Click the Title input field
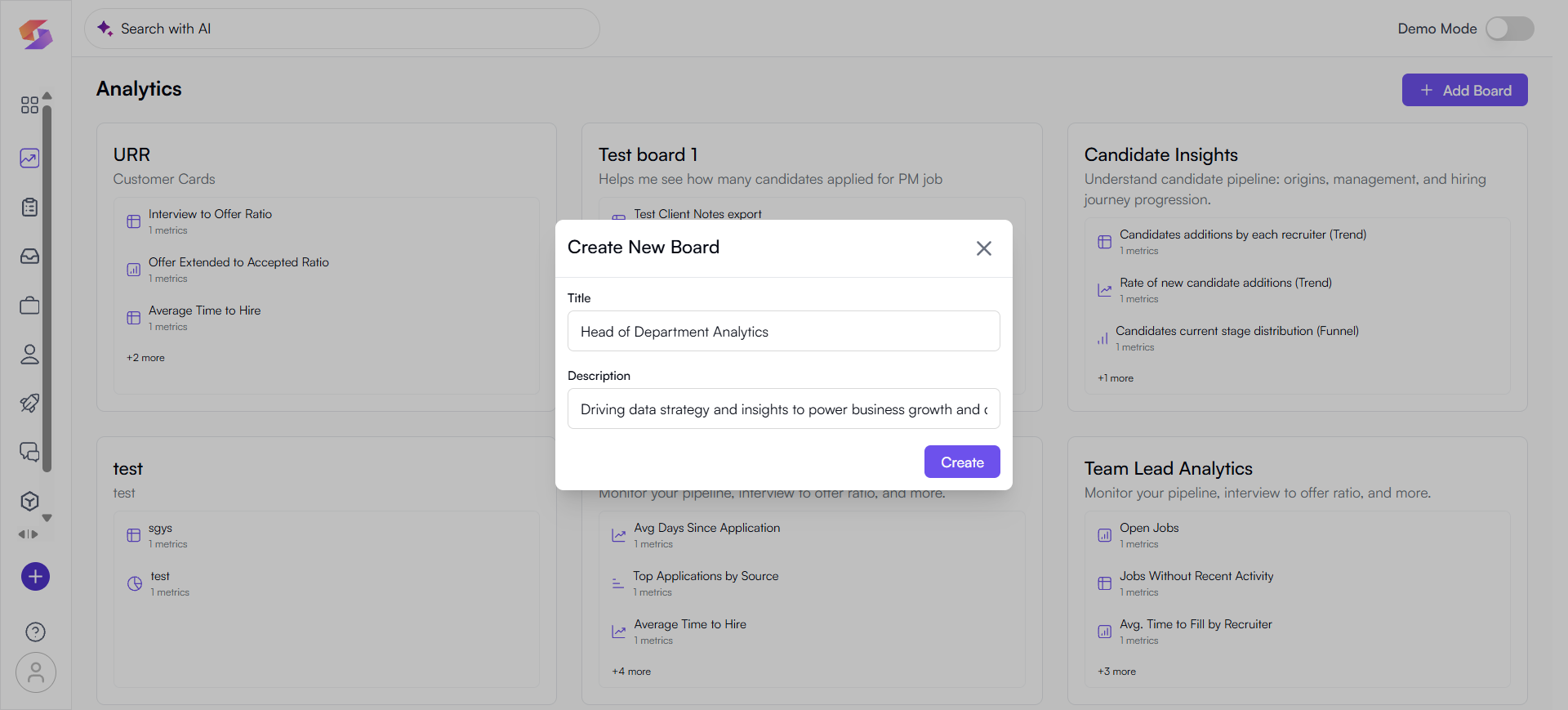The height and width of the screenshot is (710, 1568). [x=783, y=331]
